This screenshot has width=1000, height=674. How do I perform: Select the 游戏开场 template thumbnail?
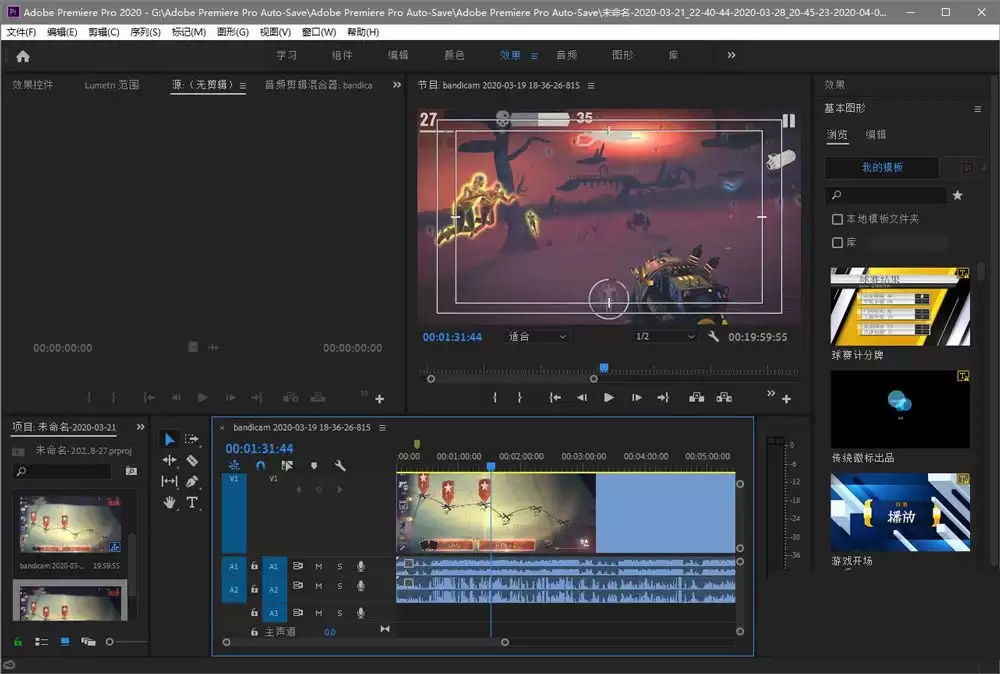coord(900,512)
